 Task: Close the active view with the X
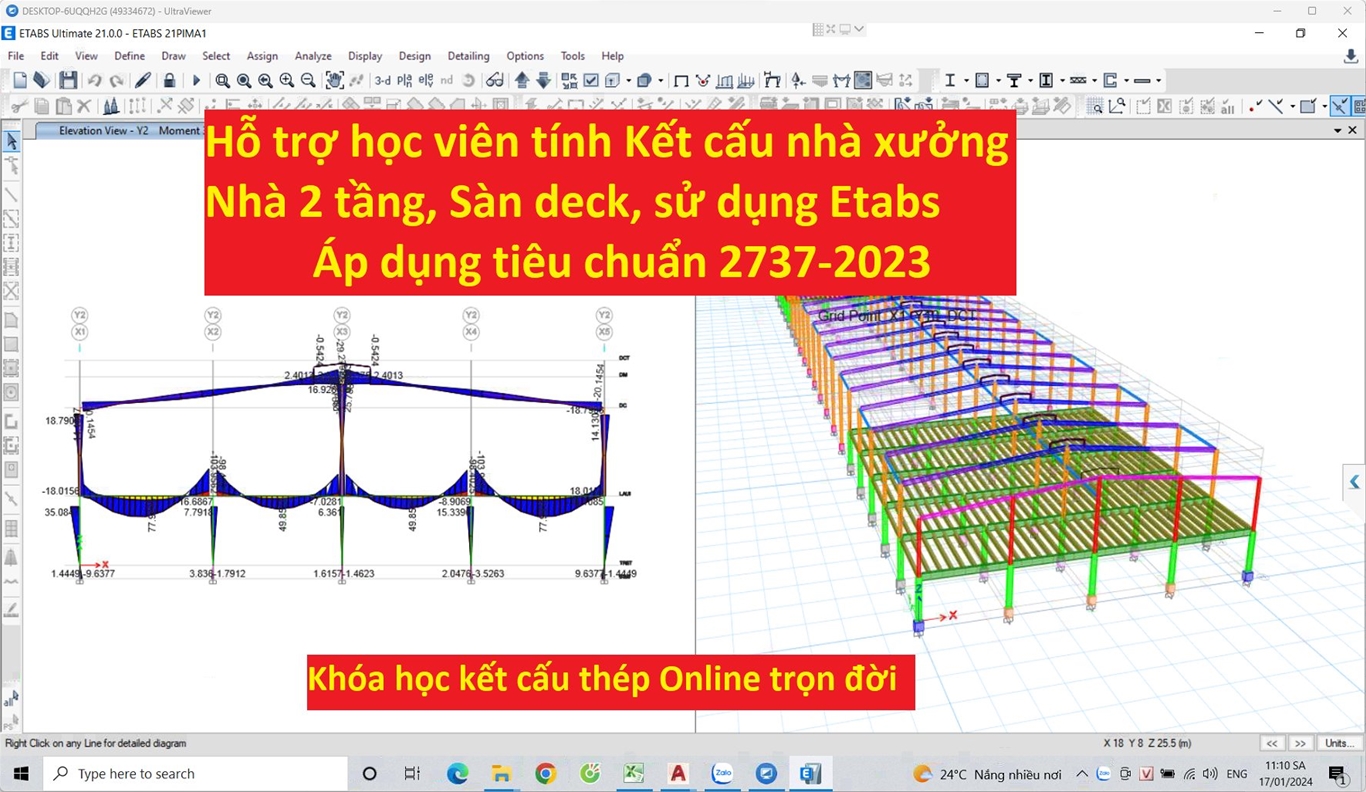coord(1354,130)
